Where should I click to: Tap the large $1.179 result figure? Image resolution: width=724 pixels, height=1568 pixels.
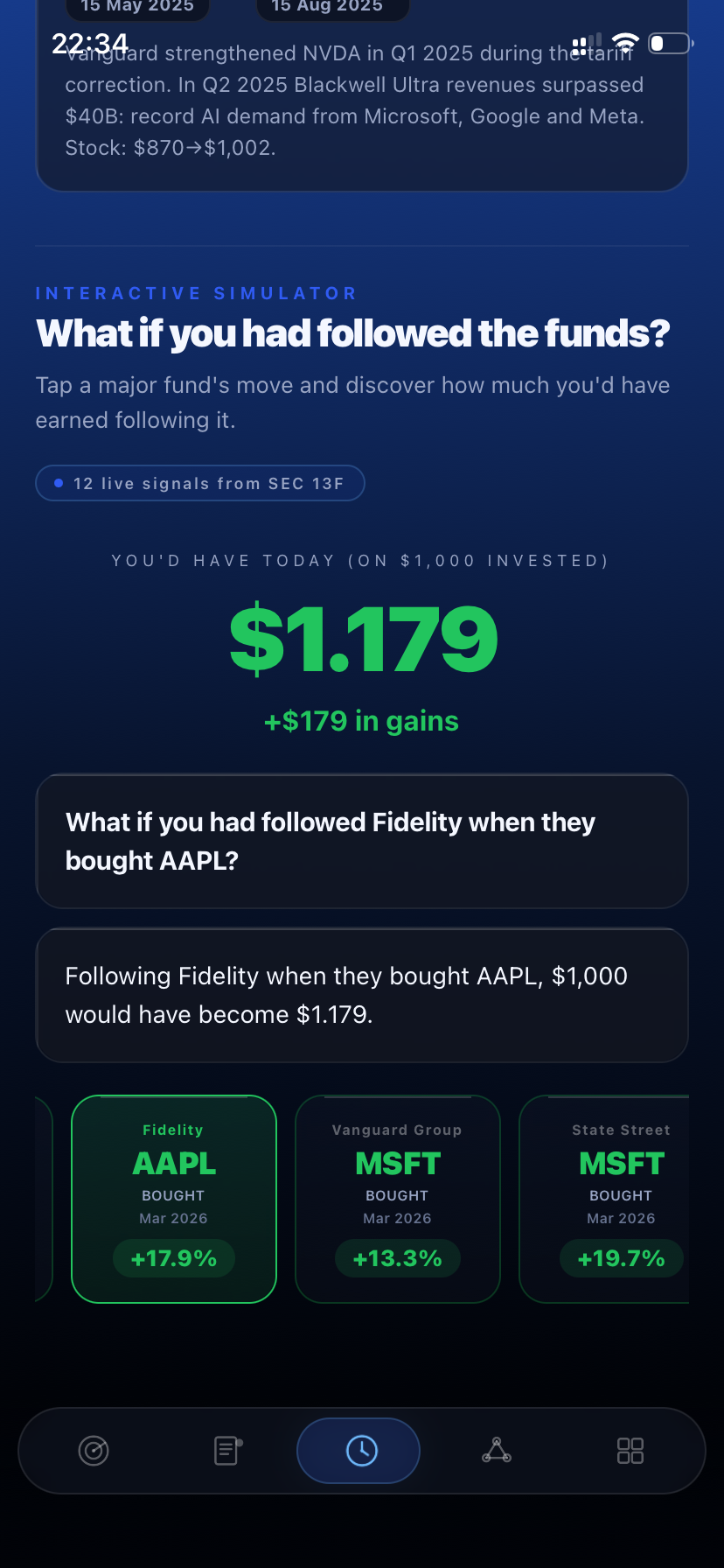click(x=362, y=638)
